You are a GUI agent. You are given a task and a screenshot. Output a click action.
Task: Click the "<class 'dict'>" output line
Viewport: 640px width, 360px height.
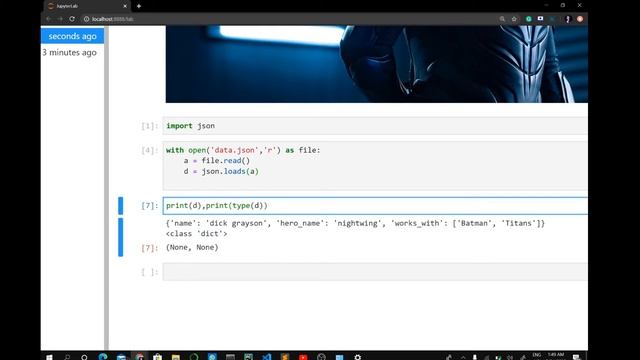coord(196,233)
